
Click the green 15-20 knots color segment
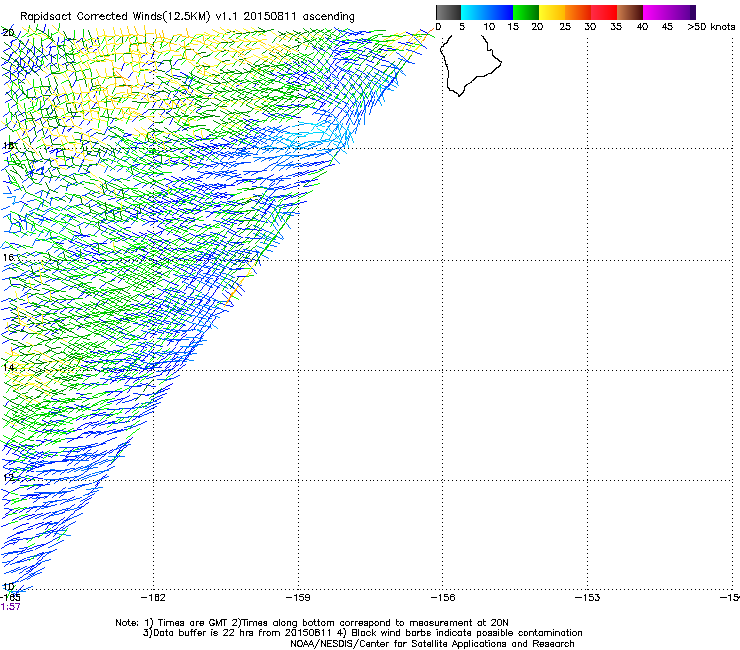click(526, 12)
